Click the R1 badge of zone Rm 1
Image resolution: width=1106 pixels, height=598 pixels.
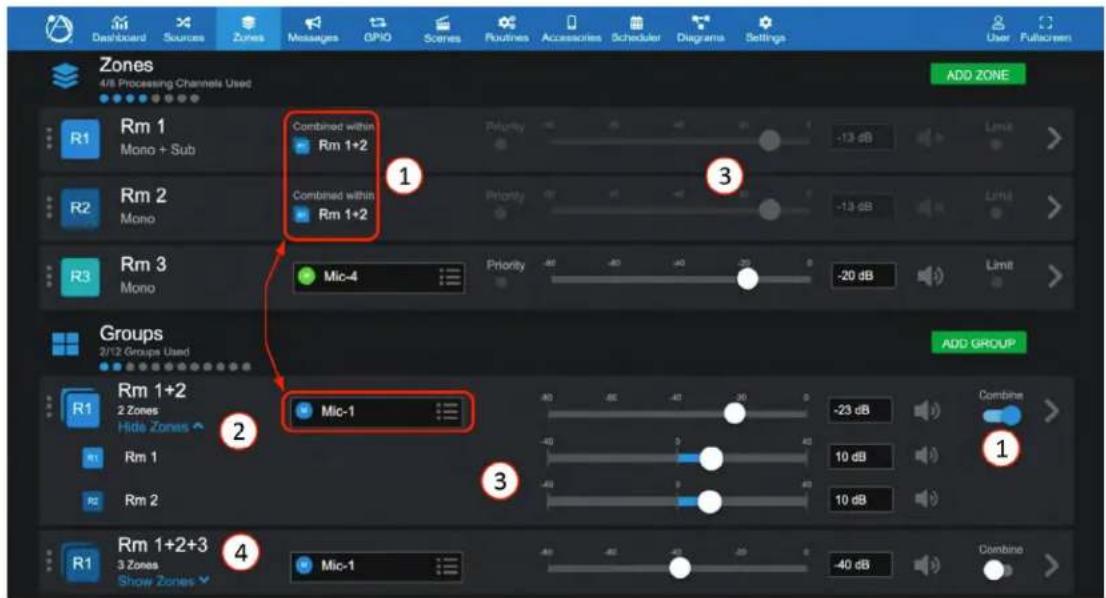pyautogui.click(x=80, y=138)
